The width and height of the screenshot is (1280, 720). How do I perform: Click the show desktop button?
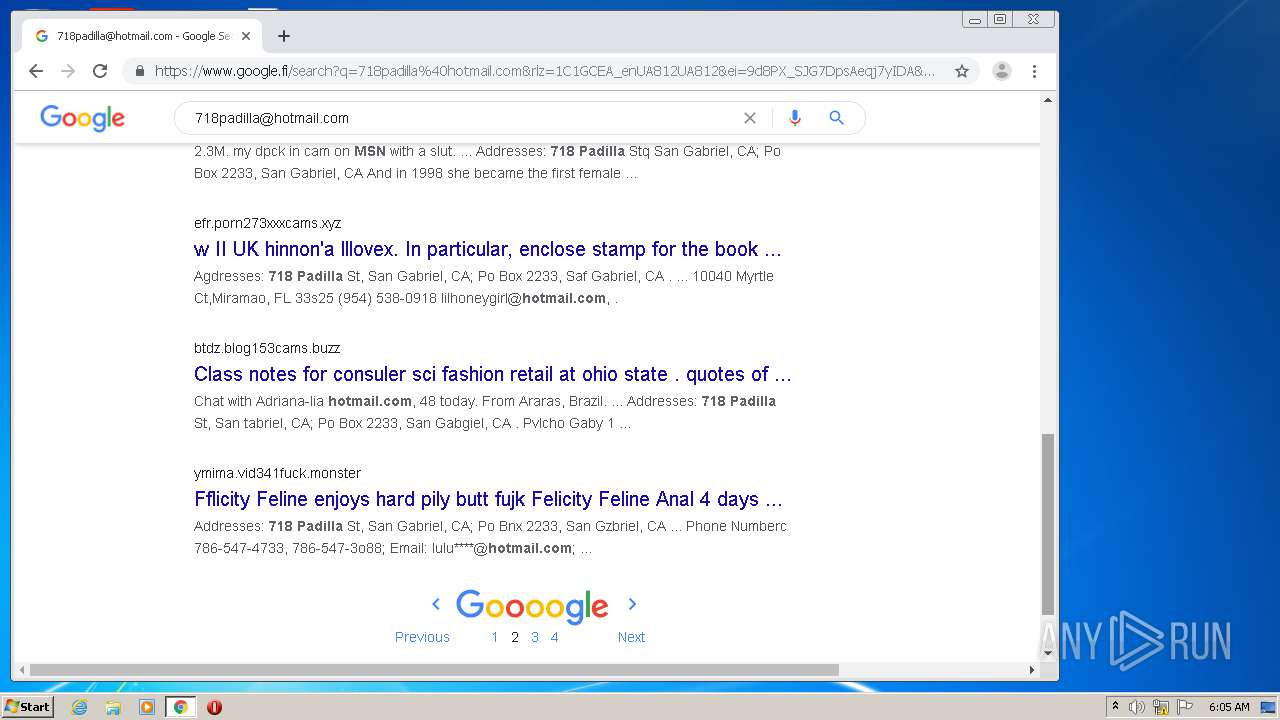pyautogui.click(x=1268, y=707)
